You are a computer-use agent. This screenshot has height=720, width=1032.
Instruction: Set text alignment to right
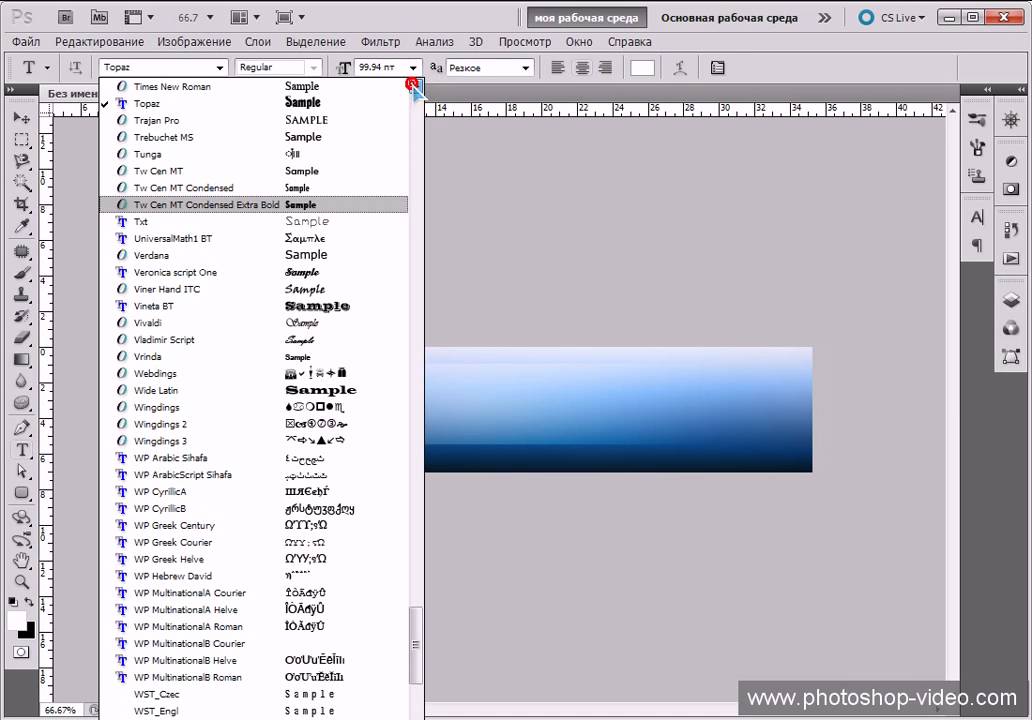[x=606, y=67]
